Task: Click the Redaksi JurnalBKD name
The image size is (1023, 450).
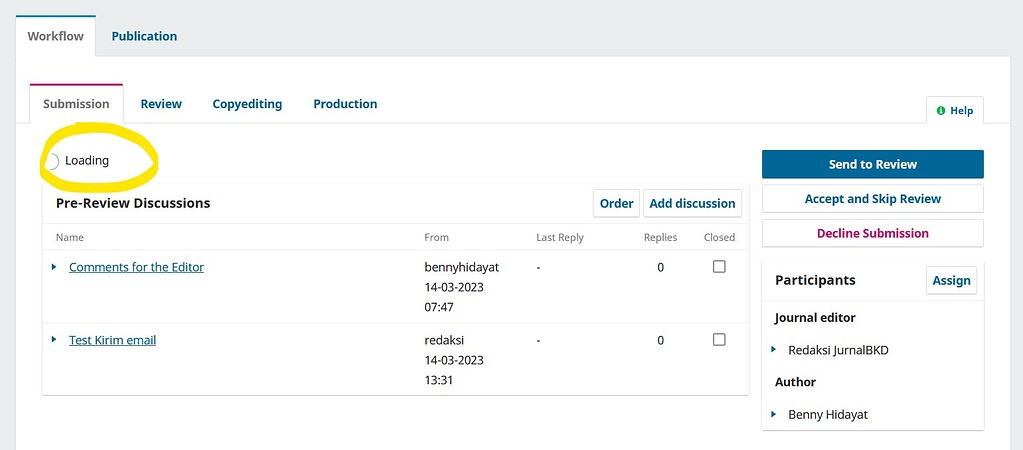Action: coord(838,350)
